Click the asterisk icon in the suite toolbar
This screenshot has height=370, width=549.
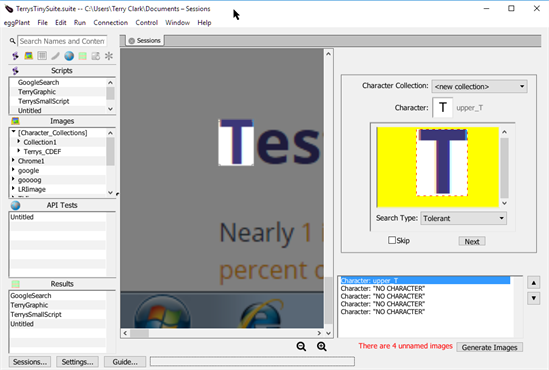pyautogui.click(x=109, y=56)
